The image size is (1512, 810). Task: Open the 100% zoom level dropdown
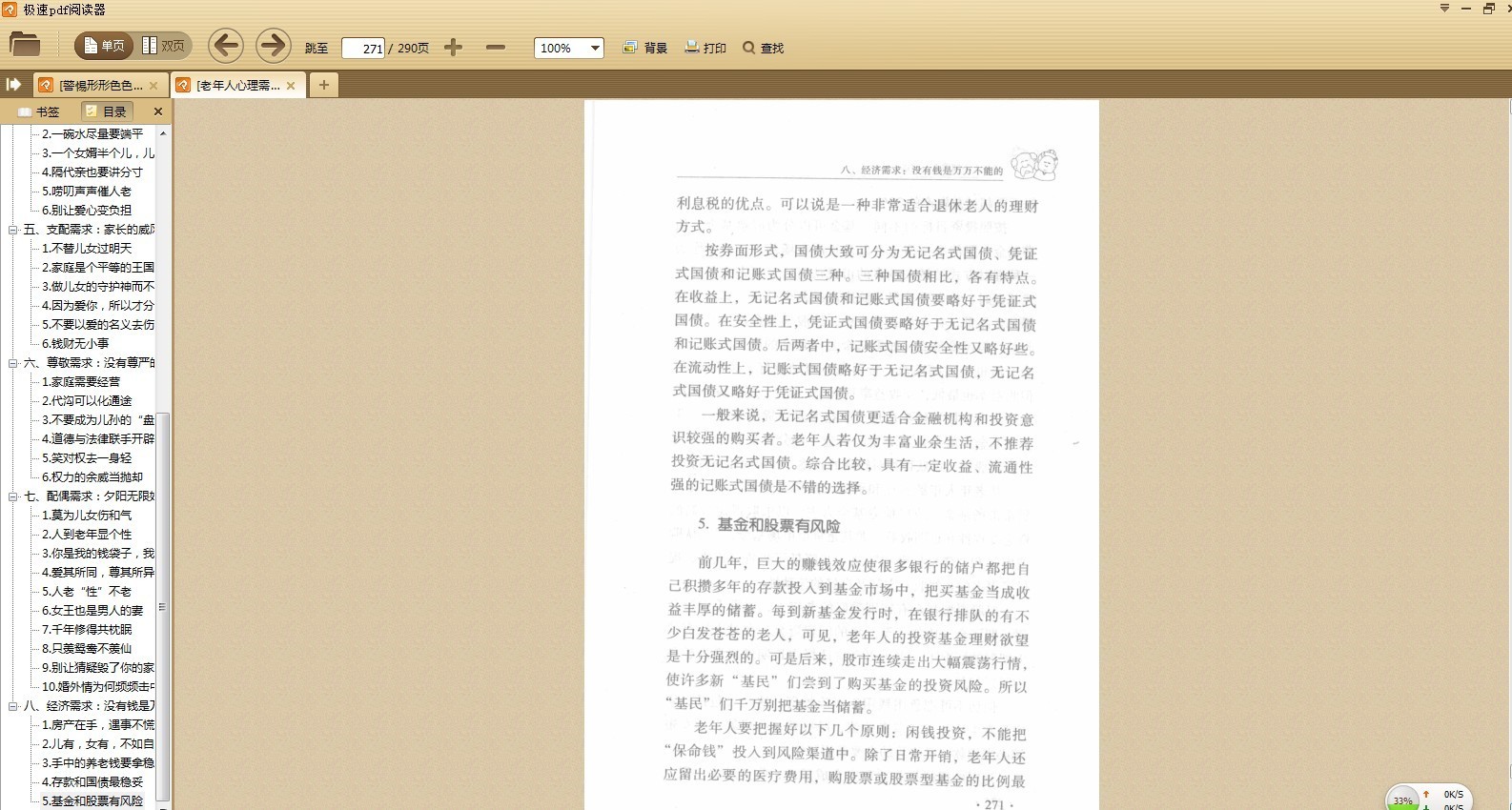(595, 48)
